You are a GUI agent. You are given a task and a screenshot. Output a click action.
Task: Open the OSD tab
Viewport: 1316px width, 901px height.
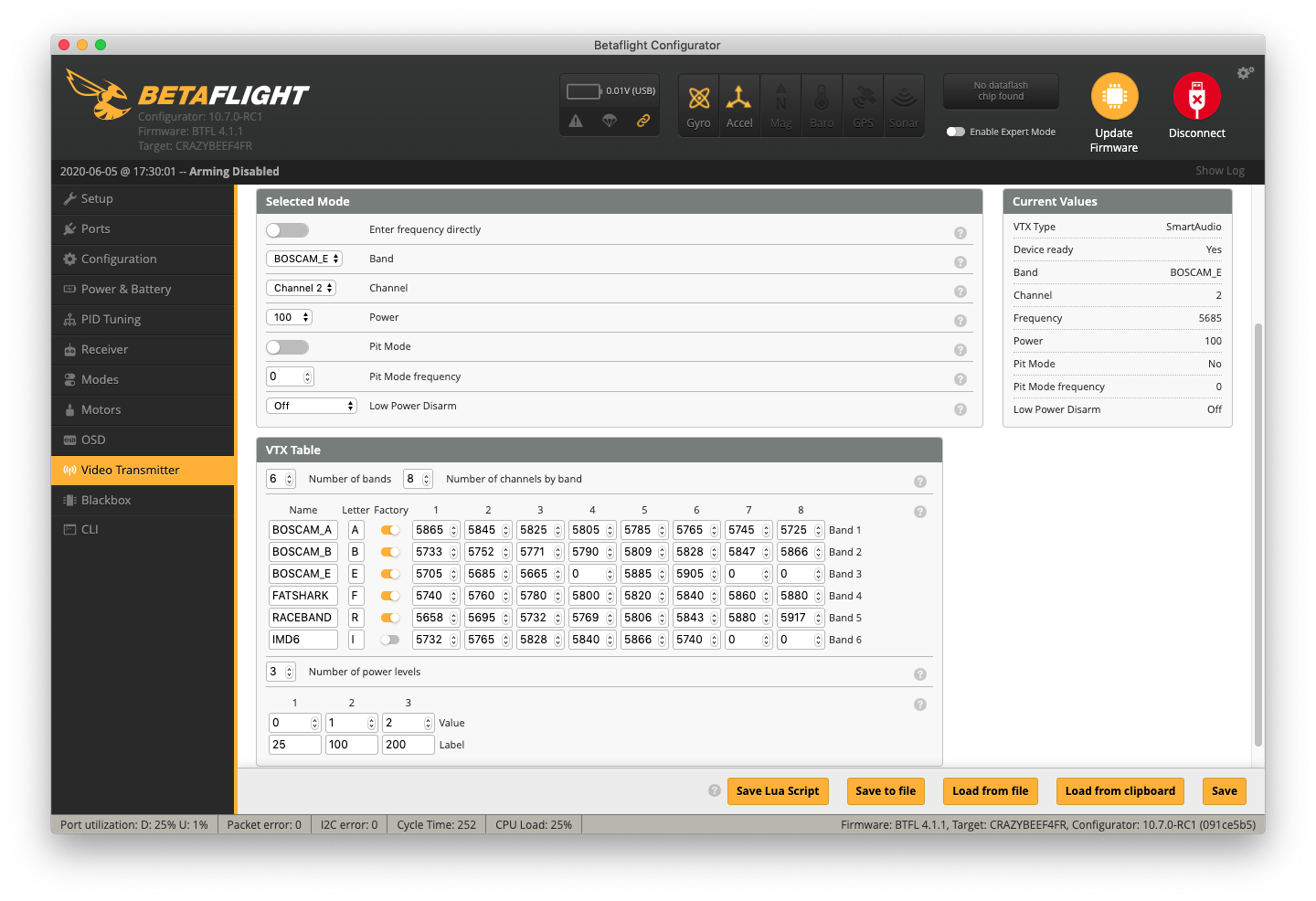point(143,440)
